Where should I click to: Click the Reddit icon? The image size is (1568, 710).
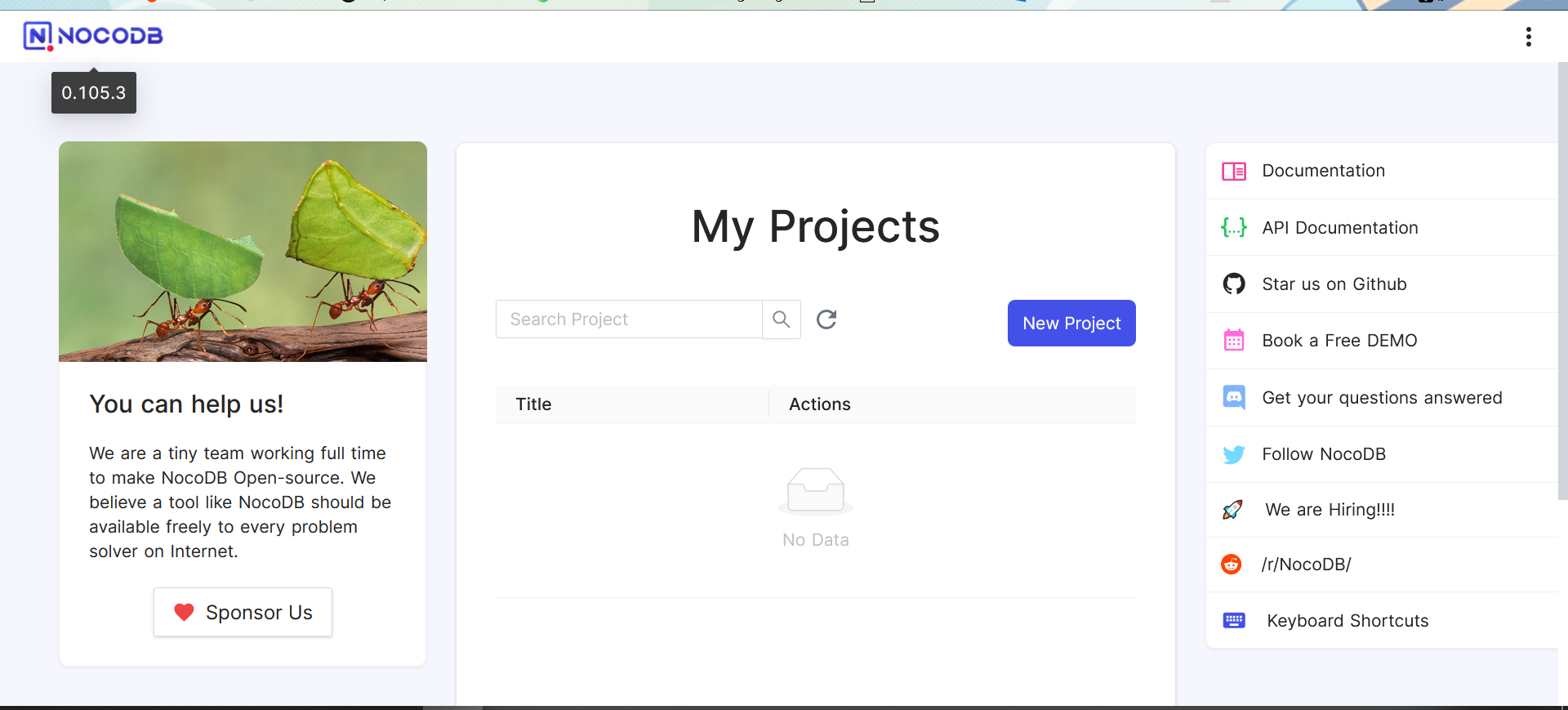(x=1231, y=564)
